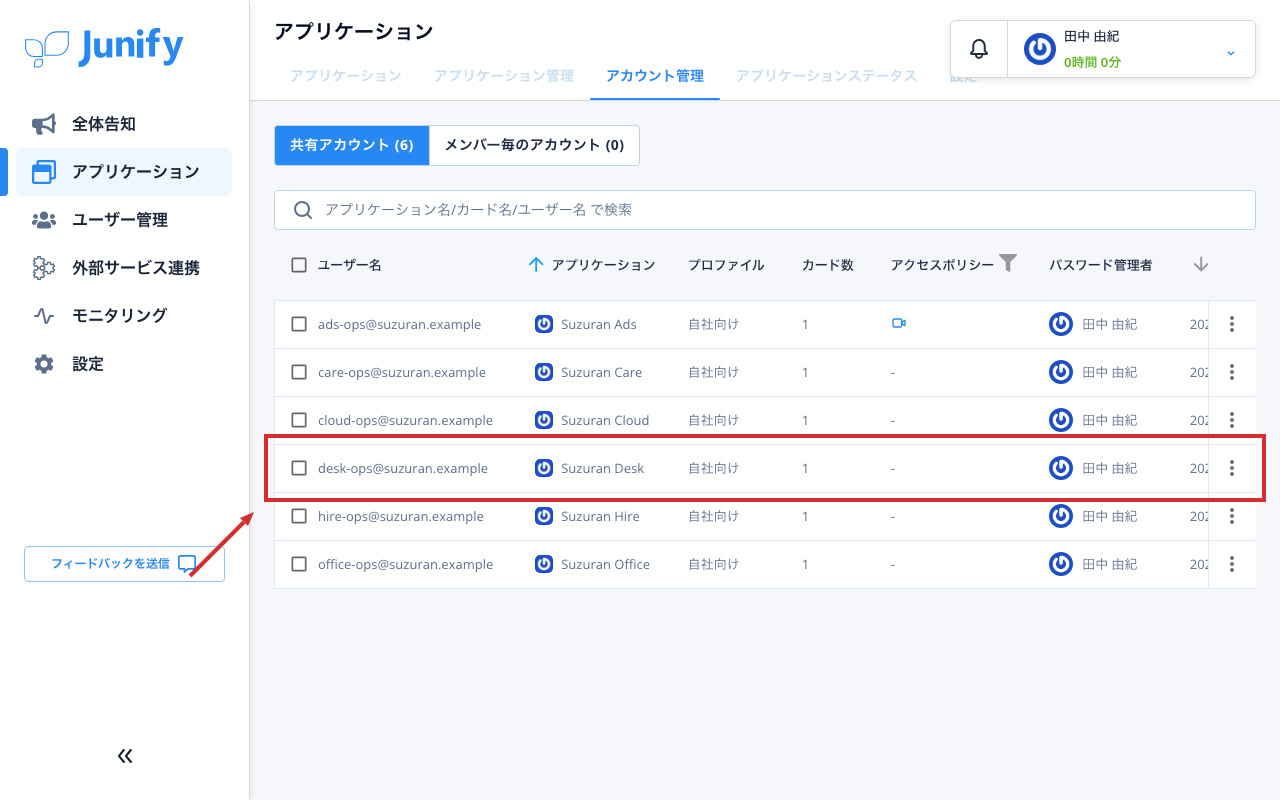
Task: Open 外部サービス連携 in sidebar
Action: (x=124, y=268)
